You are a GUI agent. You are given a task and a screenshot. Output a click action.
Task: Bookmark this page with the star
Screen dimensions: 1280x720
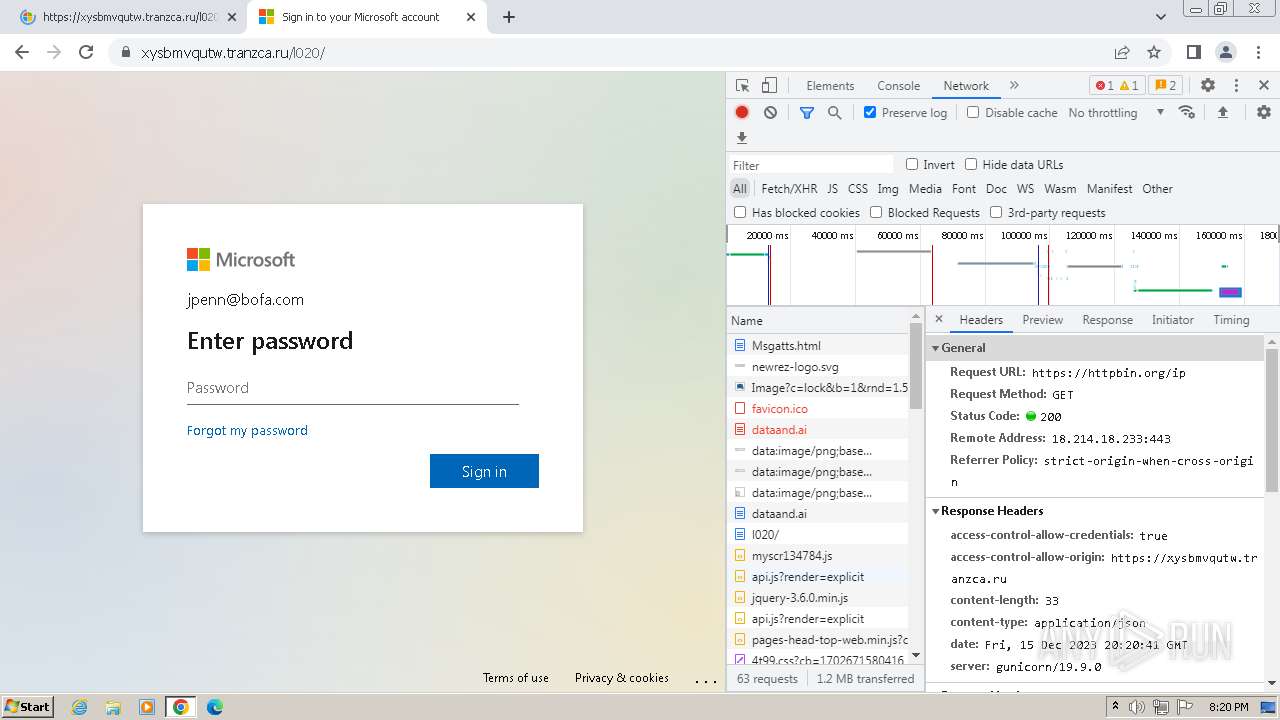pos(1154,52)
